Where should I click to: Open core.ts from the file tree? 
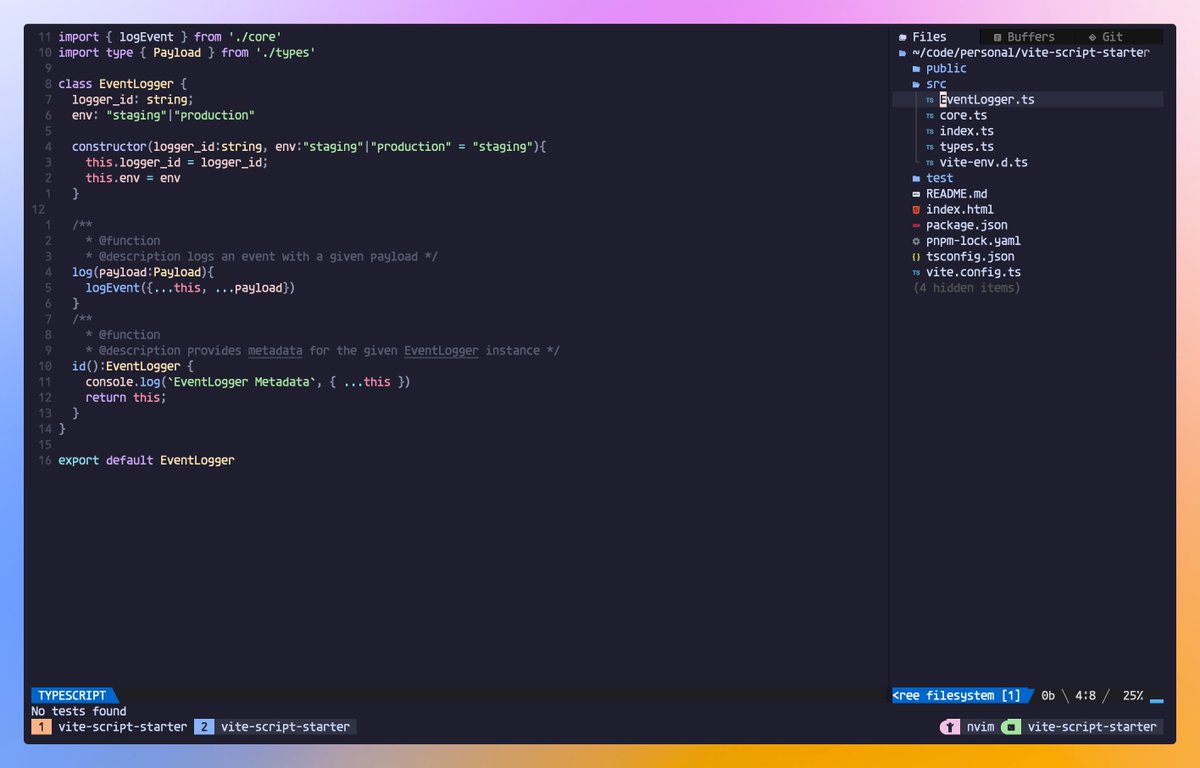pos(962,115)
